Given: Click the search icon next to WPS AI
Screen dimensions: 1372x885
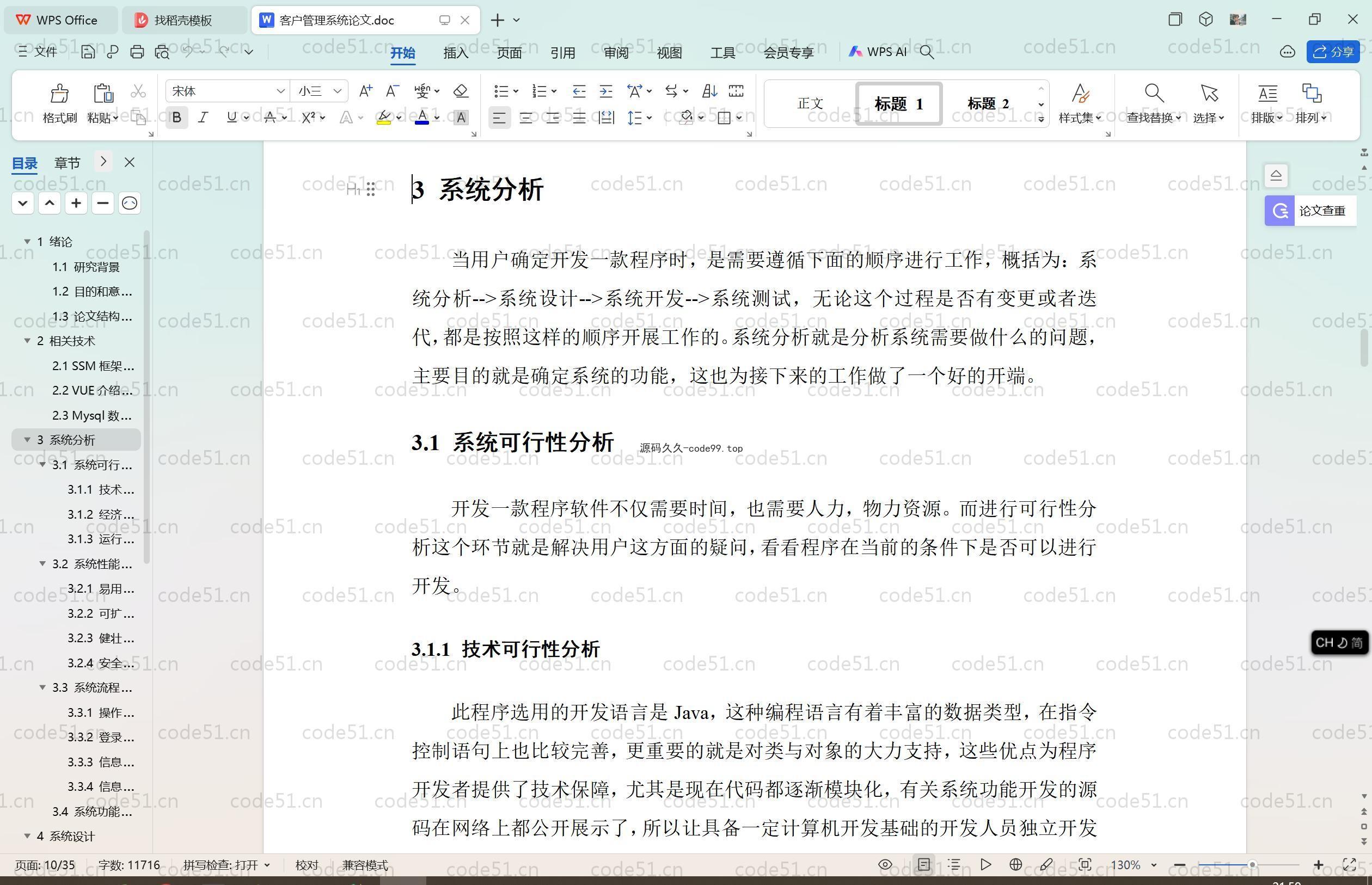Looking at the screenshot, I should click(x=927, y=52).
